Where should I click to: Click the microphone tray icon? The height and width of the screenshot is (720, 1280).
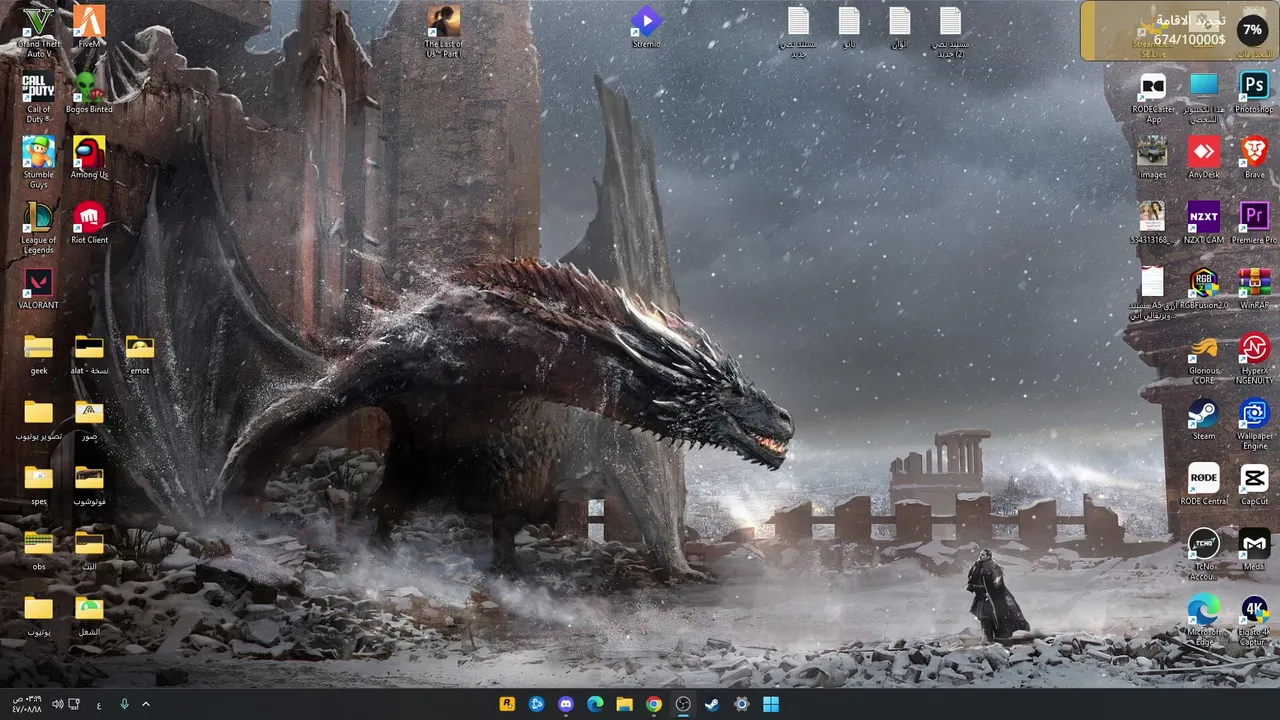(124, 704)
